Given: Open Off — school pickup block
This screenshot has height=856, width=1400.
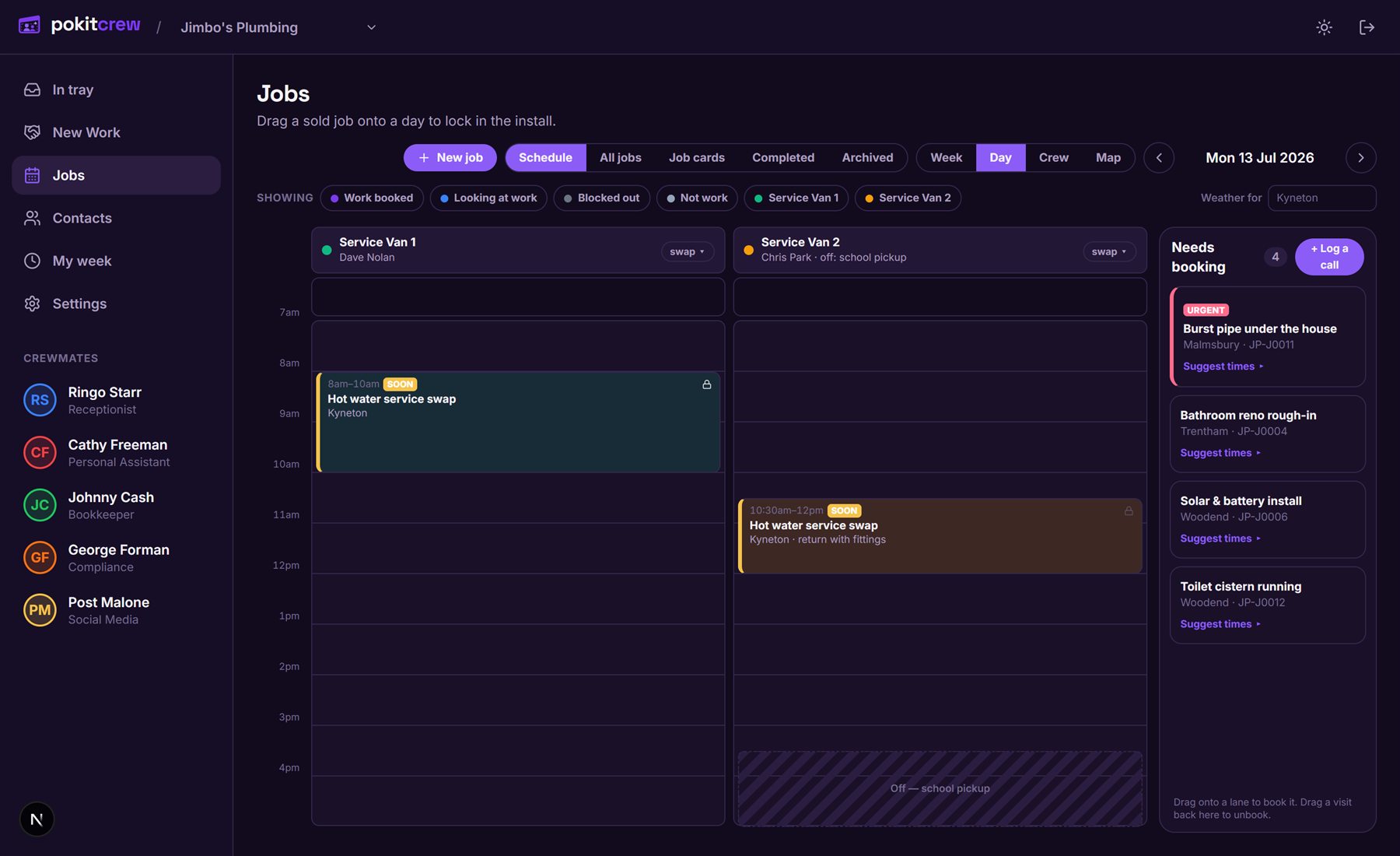Looking at the screenshot, I should tap(940, 788).
